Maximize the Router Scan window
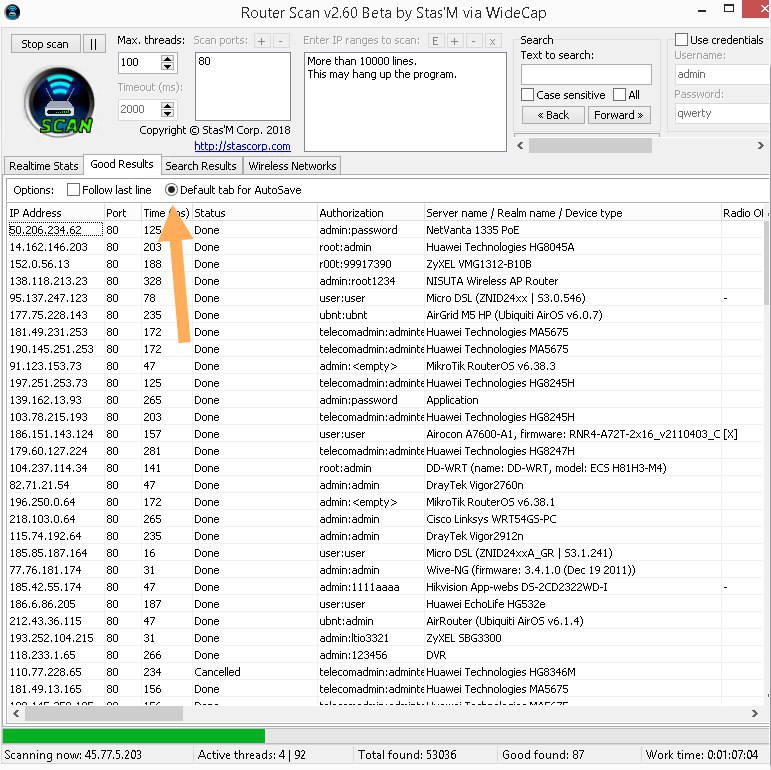This screenshot has width=771, height=770. point(729,8)
